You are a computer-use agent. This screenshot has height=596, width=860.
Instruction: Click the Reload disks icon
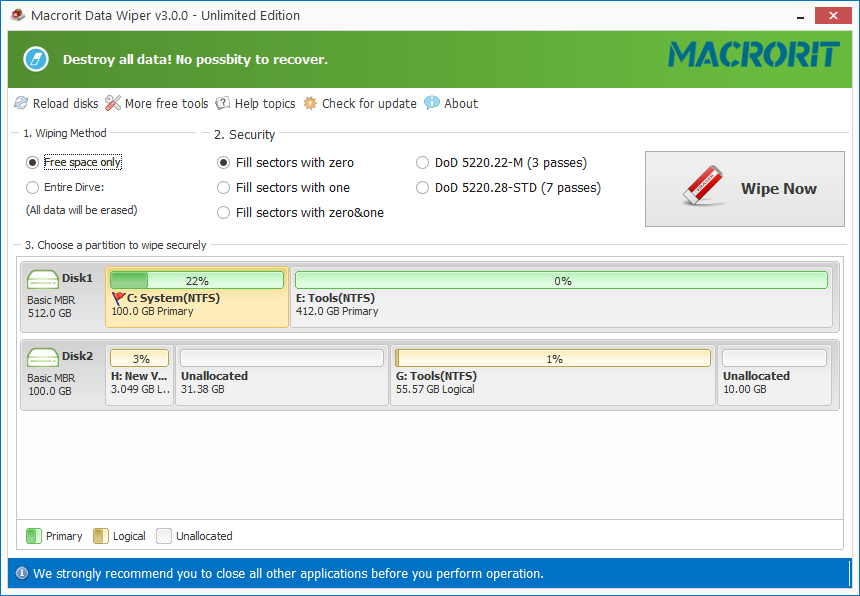tap(20, 103)
